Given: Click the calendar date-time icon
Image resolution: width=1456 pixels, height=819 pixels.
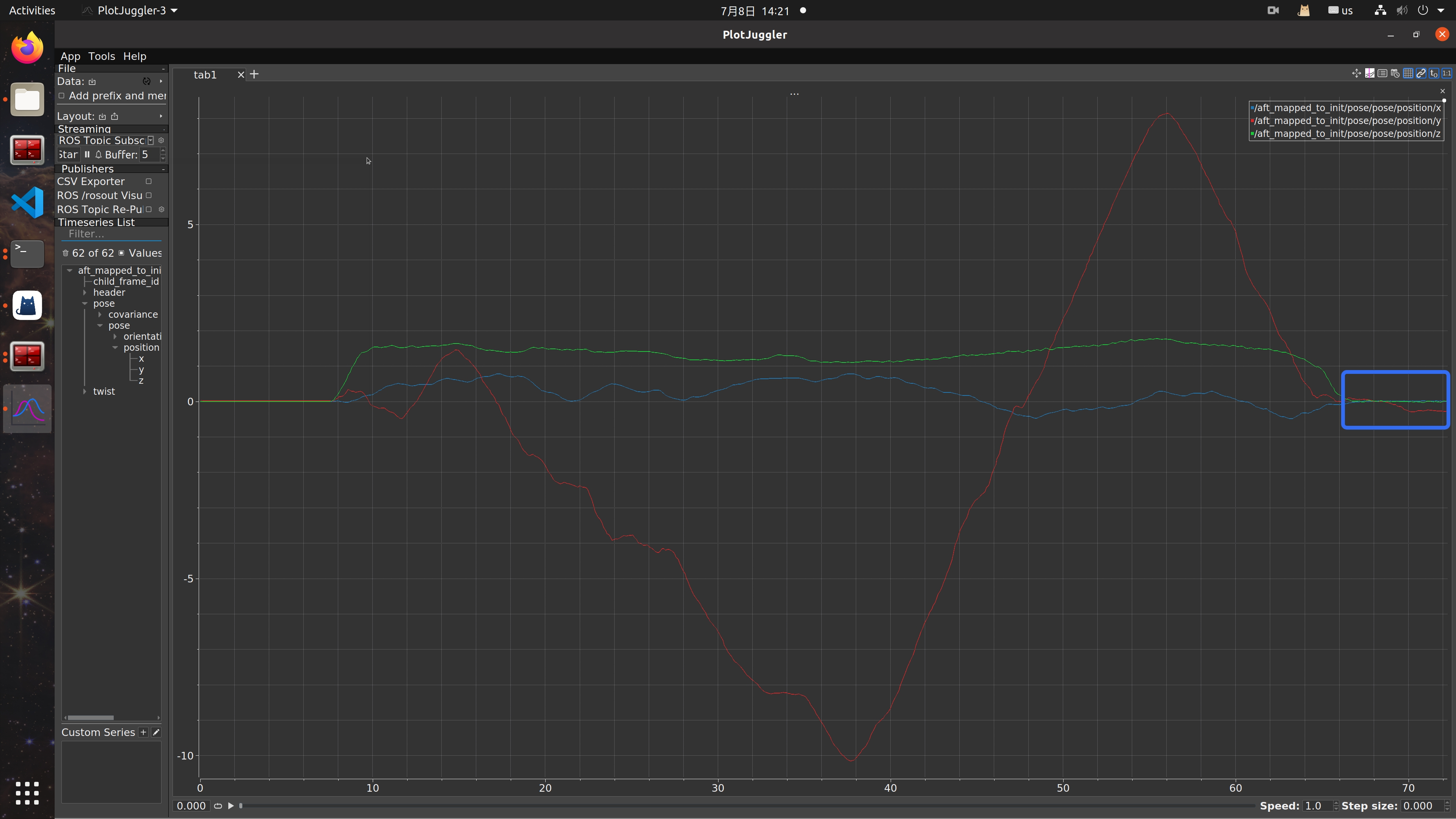Looking at the screenshot, I should (1395, 74).
